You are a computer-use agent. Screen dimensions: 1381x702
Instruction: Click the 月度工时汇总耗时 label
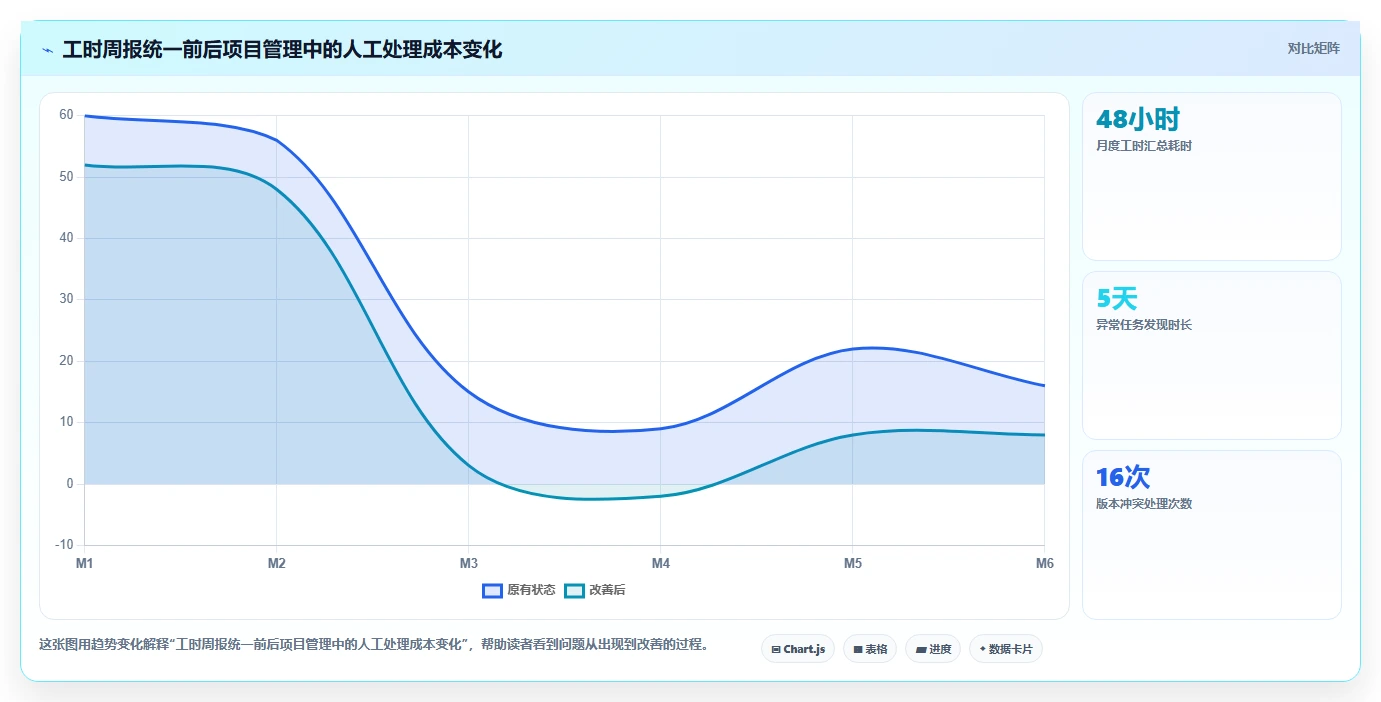[1144, 146]
